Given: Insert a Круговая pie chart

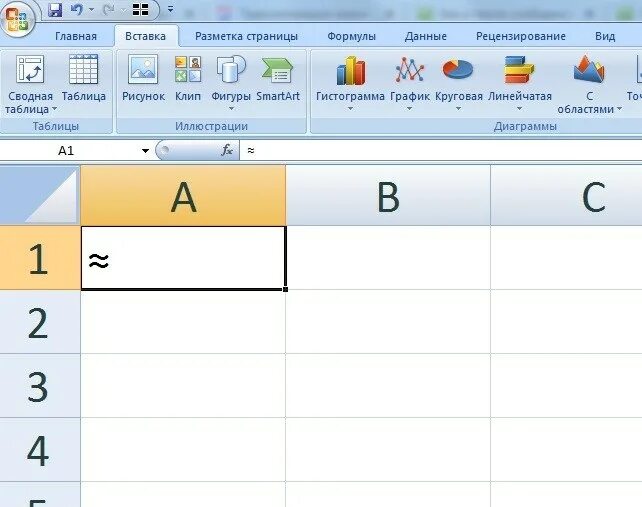Looking at the screenshot, I should (459, 84).
